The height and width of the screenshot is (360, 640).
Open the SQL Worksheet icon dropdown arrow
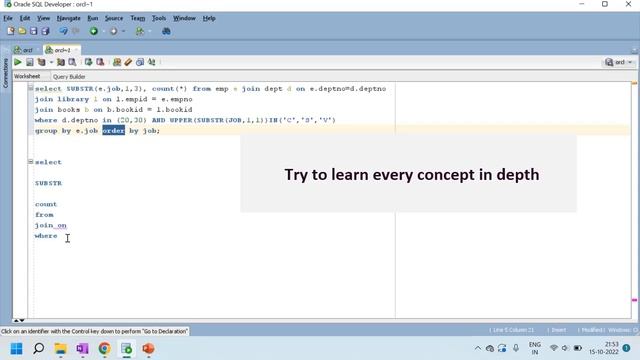[x=149, y=31]
